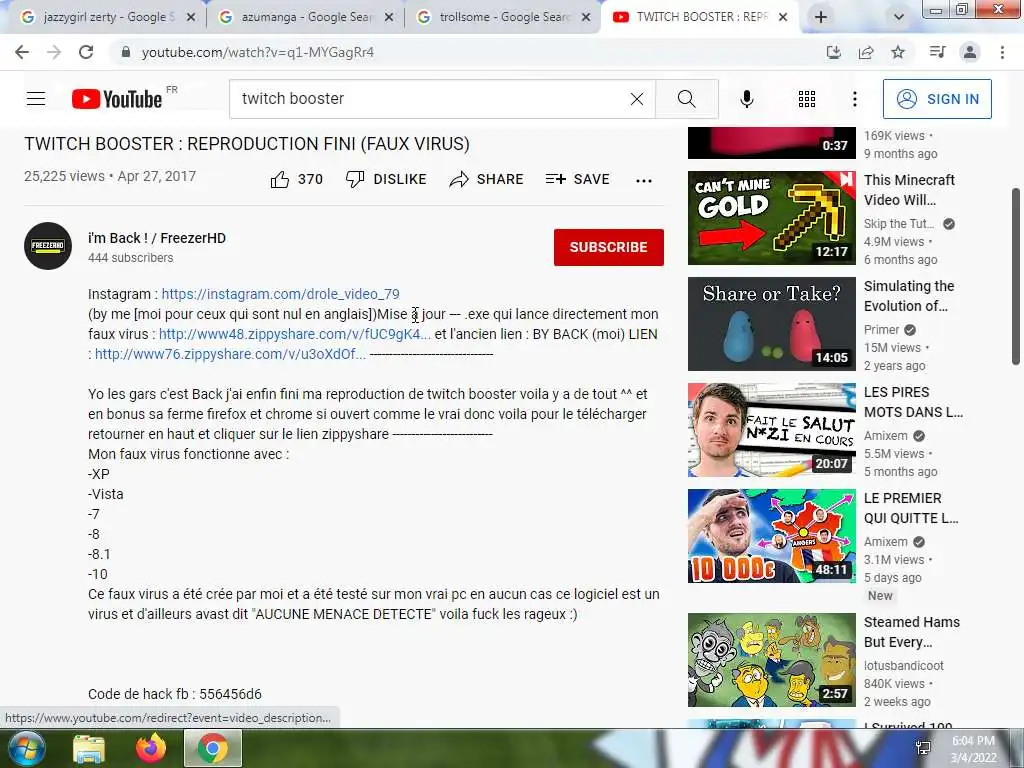This screenshot has width=1024, height=768.
Task: Open Chrome's three-dot menu
Action: click(1002, 52)
